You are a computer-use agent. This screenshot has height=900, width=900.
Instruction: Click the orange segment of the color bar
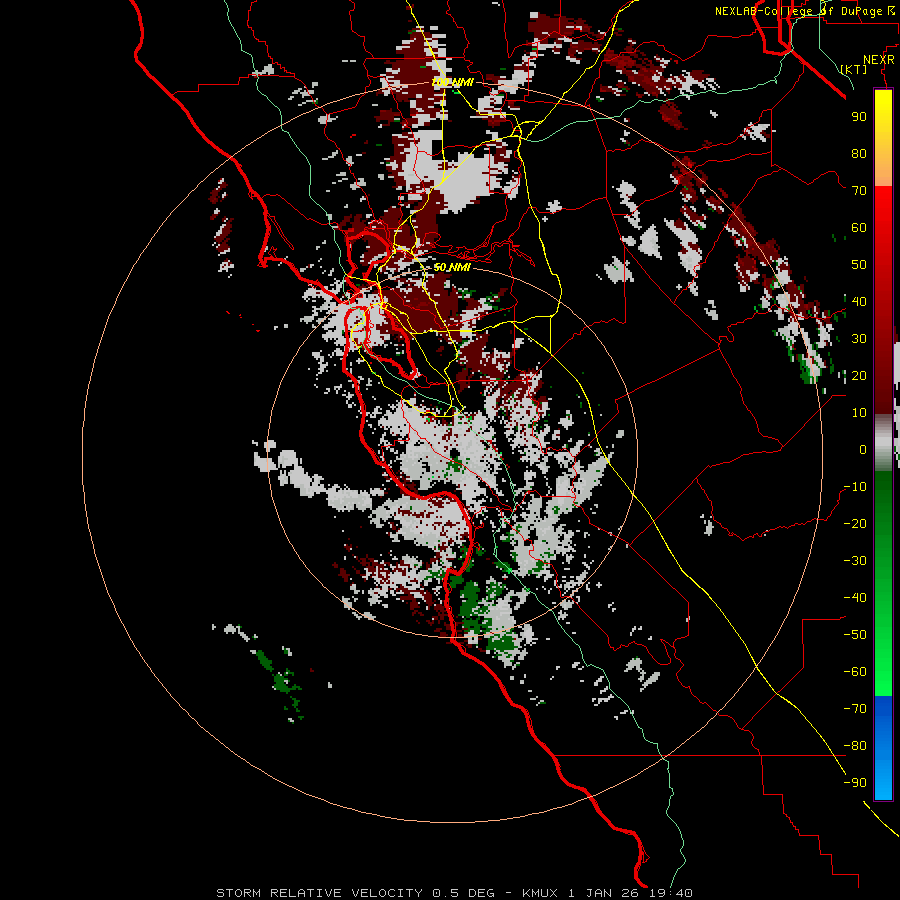(x=883, y=166)
